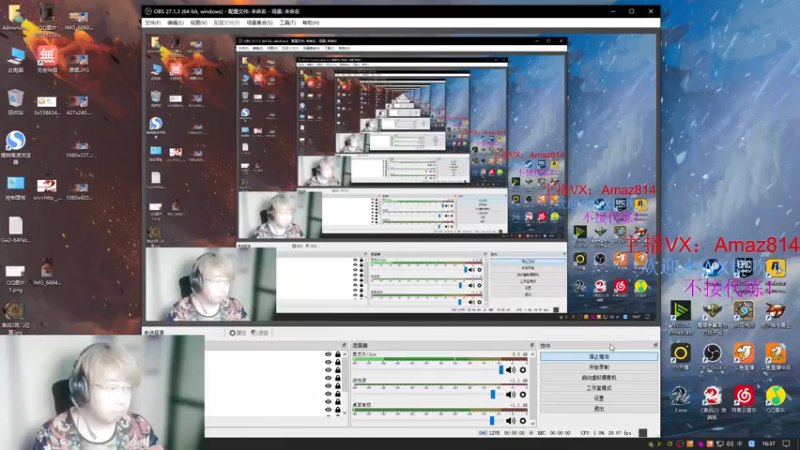Open the 文件(F) File menu
This screenshot has width=800, height=450.
point(153,23)
